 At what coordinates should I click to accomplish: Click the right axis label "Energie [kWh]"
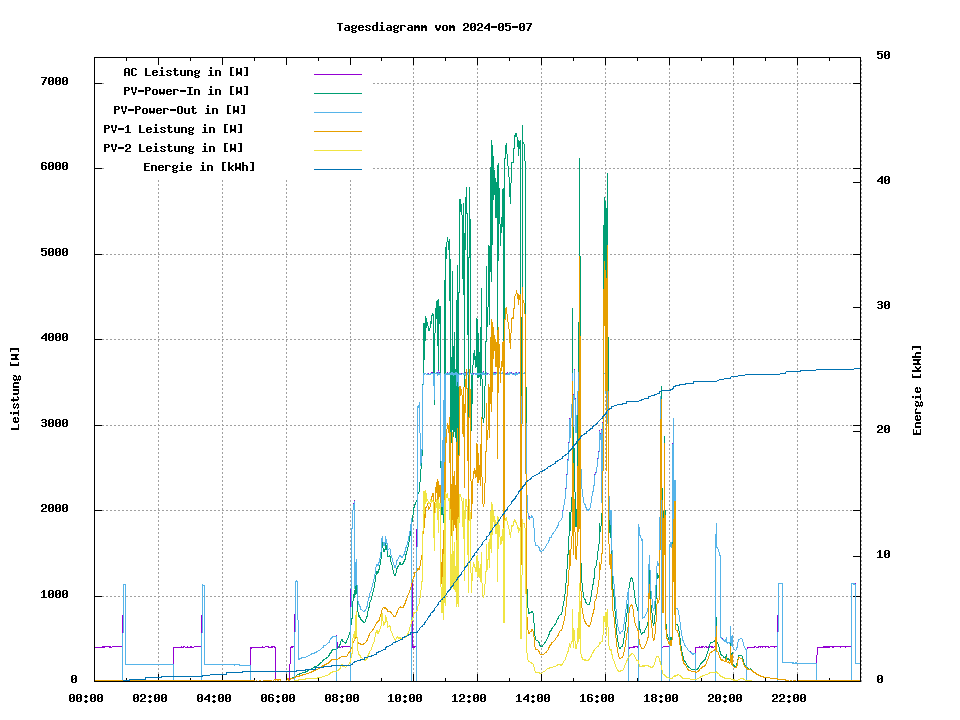(x=917, y=390)
